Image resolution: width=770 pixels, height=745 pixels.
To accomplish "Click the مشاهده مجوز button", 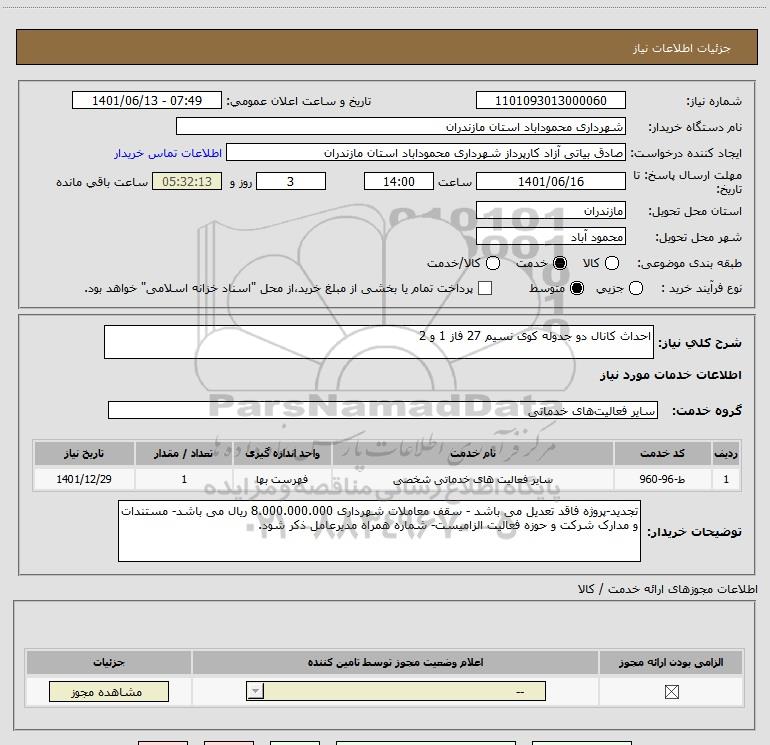I will pyautogui.click(x=109, y=691).
